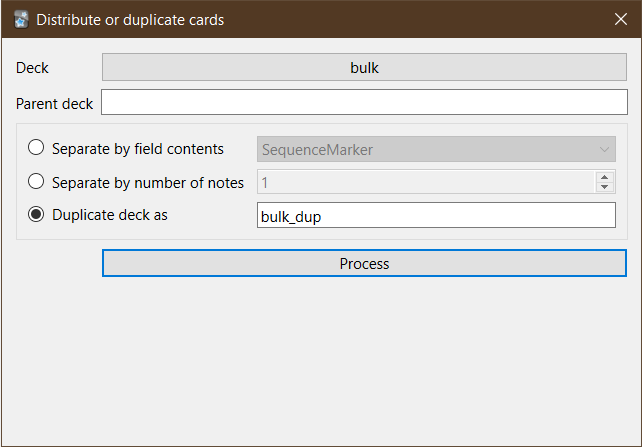
Task: Select the Duplicate deck as radio button
Action: pos(36,214)
